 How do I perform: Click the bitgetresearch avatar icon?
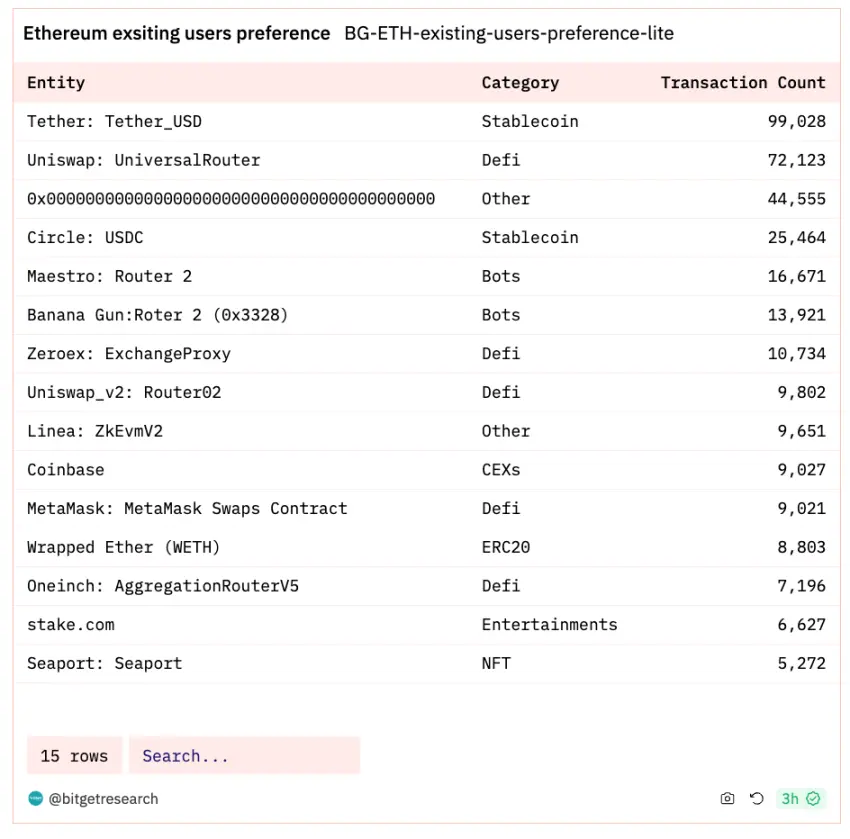click(36, 798)
